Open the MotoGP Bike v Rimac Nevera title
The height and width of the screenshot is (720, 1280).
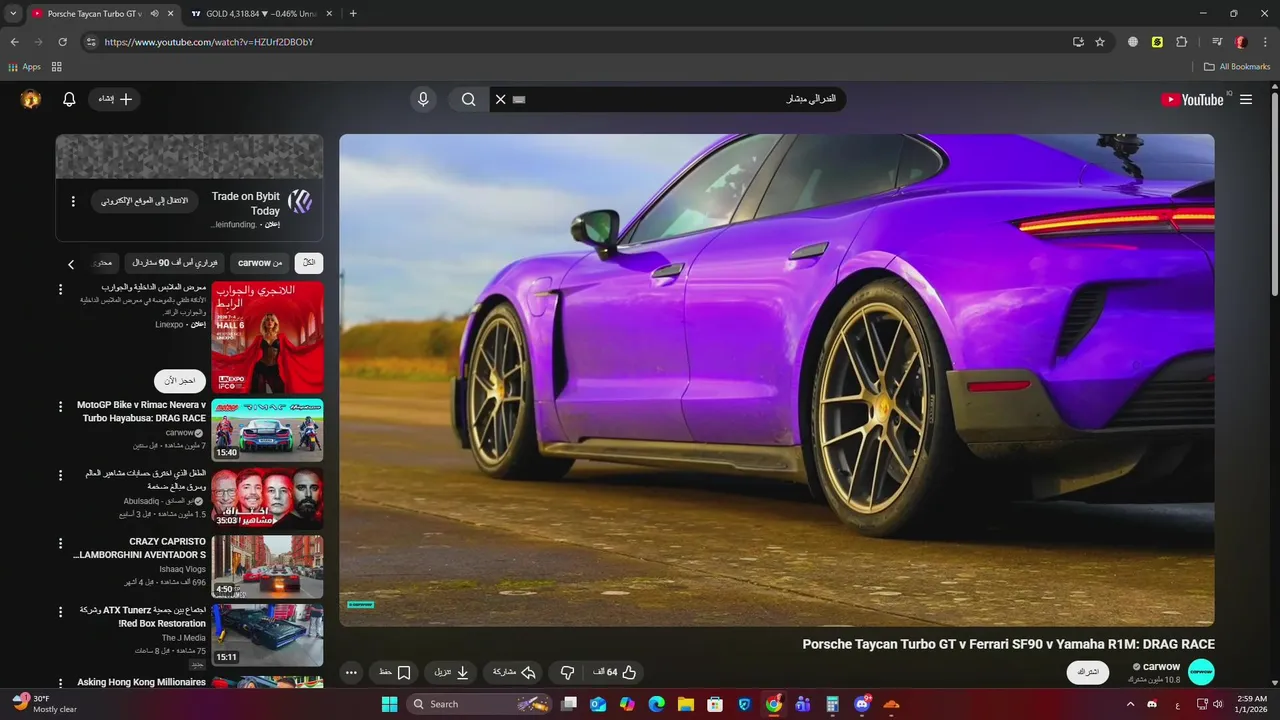(141, 412)
